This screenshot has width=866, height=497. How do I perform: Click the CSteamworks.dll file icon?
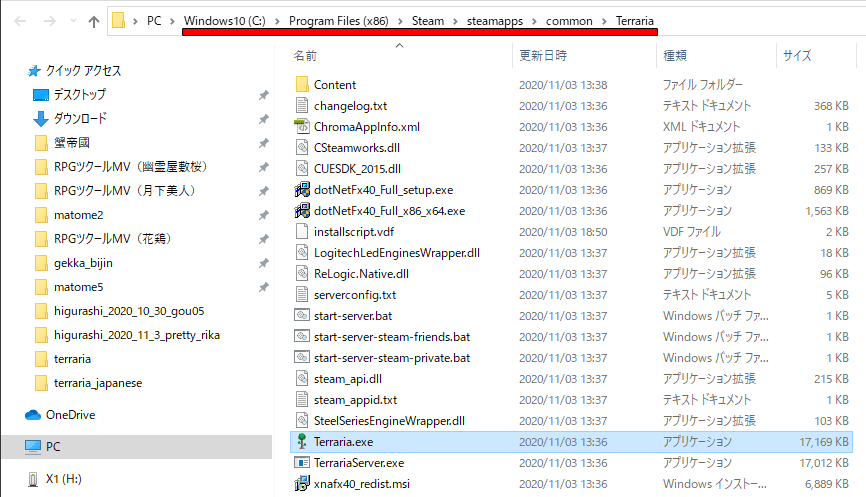(x=302, y=147)
